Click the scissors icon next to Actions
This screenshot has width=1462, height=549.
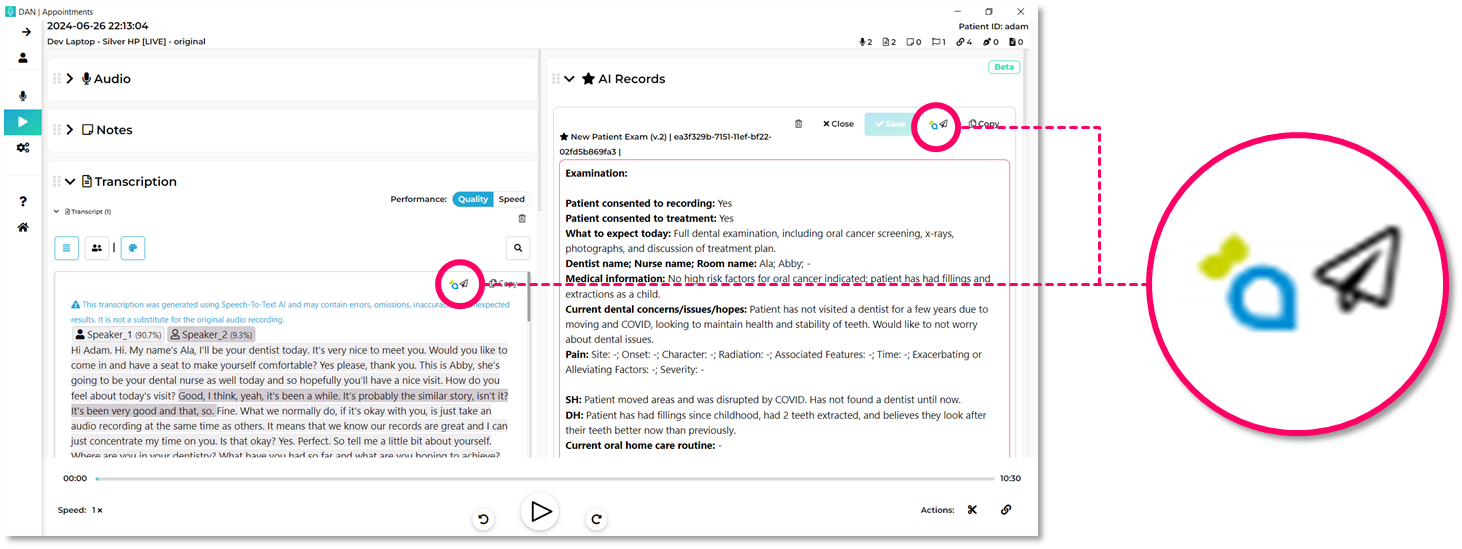click(971, 510)
